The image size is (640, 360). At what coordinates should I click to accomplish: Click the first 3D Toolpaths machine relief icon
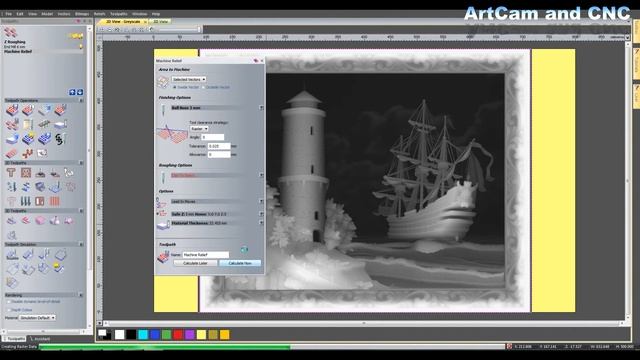11,221
